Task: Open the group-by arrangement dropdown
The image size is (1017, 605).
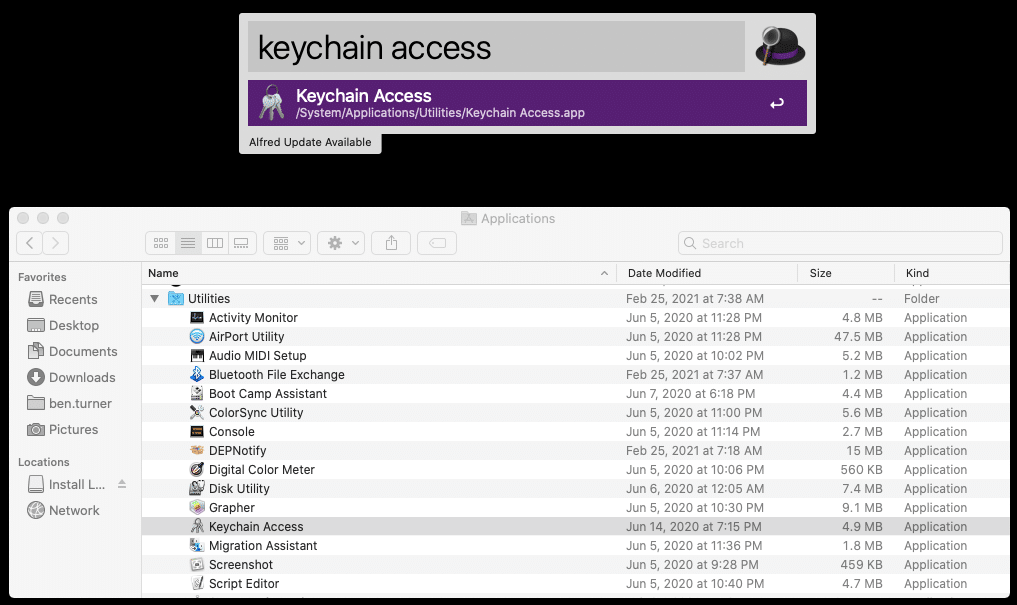Action: [287, 243]
